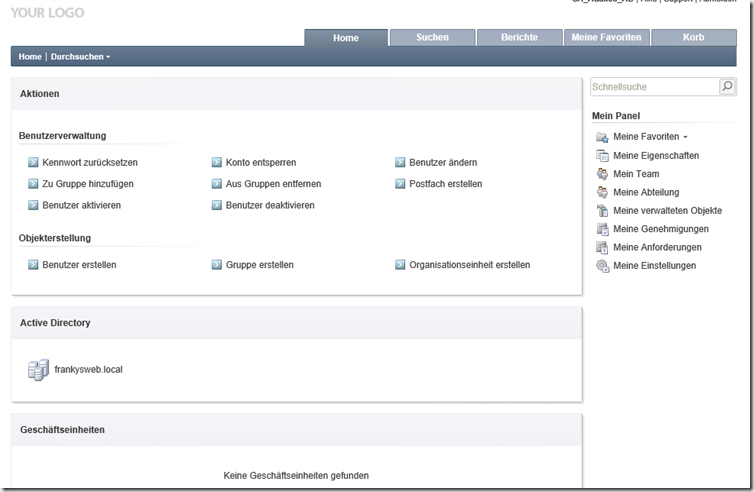Screen dimensions: 754x492
Task: Open the Benutzer erstellen link
Action: [x=79, y=265]
